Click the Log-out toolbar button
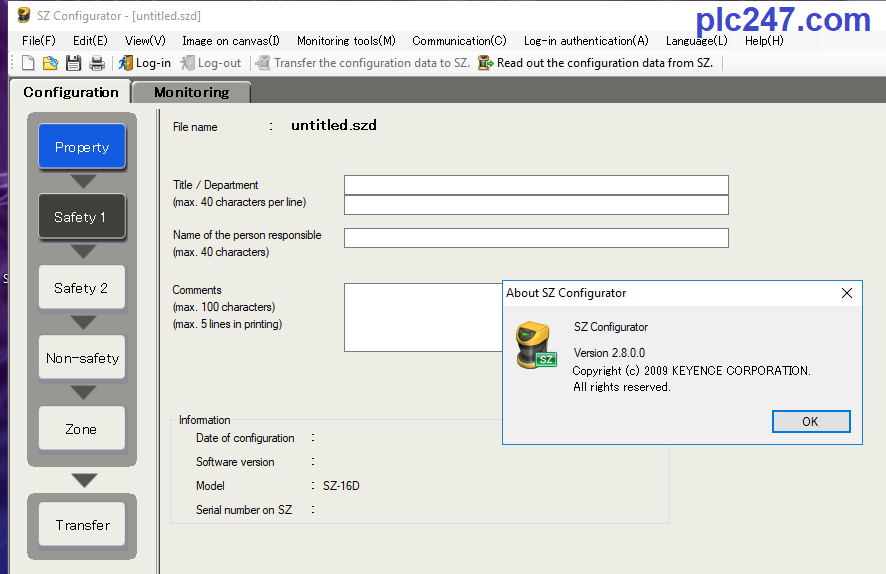The width and height of the screenshot is (886, 574). pyautogui.click(x=211, y=63)
